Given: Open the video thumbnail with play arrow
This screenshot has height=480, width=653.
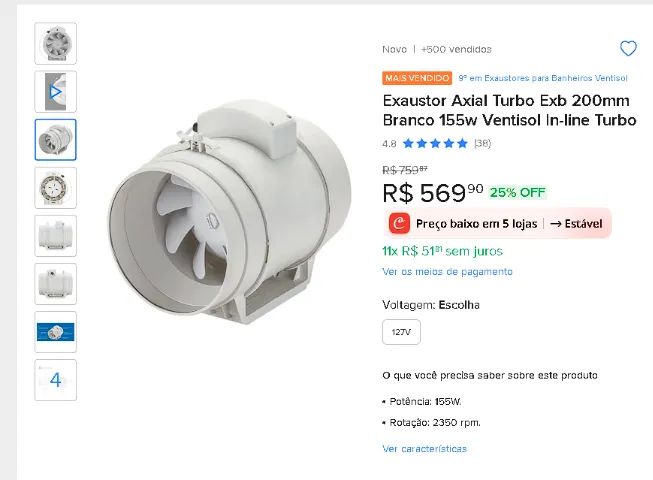Looking at the screenshot, I should pos(55,92).
